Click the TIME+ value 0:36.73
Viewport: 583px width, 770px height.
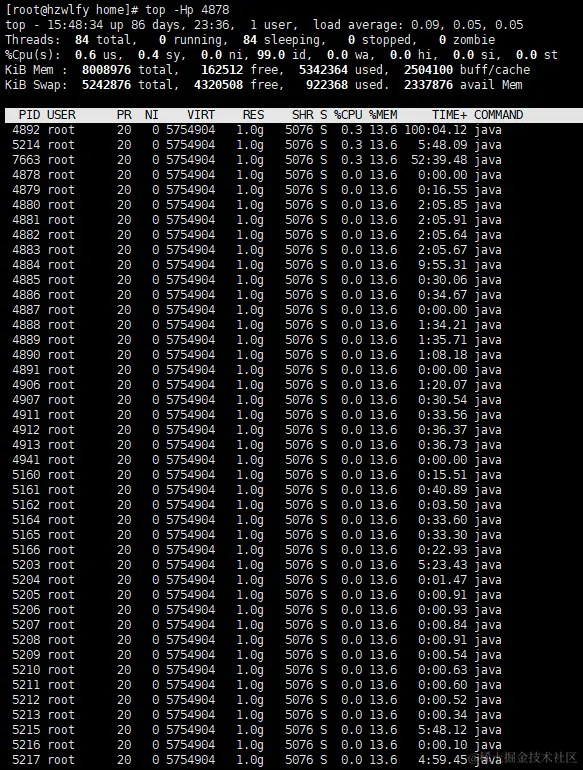click(443, 444)
